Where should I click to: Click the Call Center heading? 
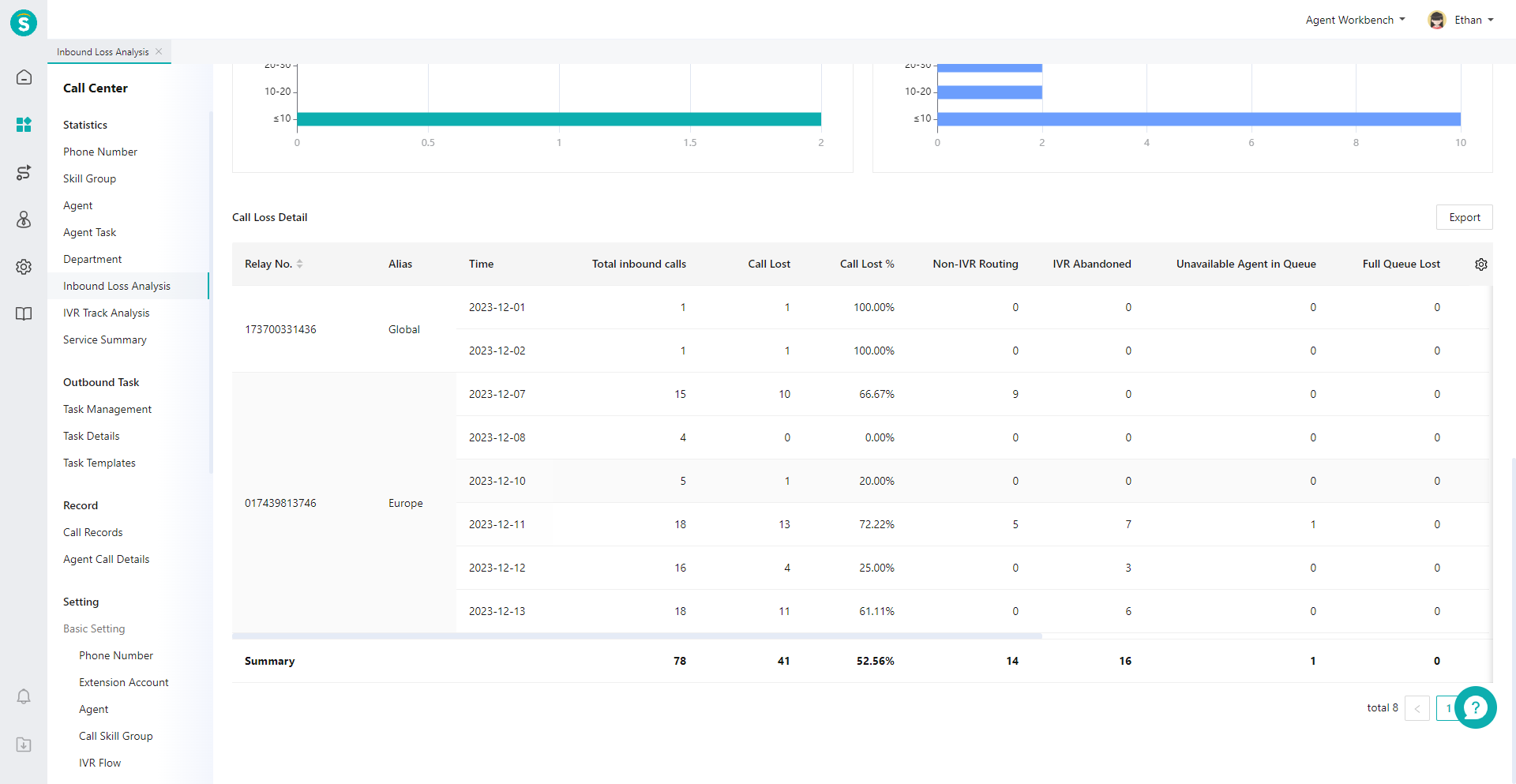coord(96,88)
